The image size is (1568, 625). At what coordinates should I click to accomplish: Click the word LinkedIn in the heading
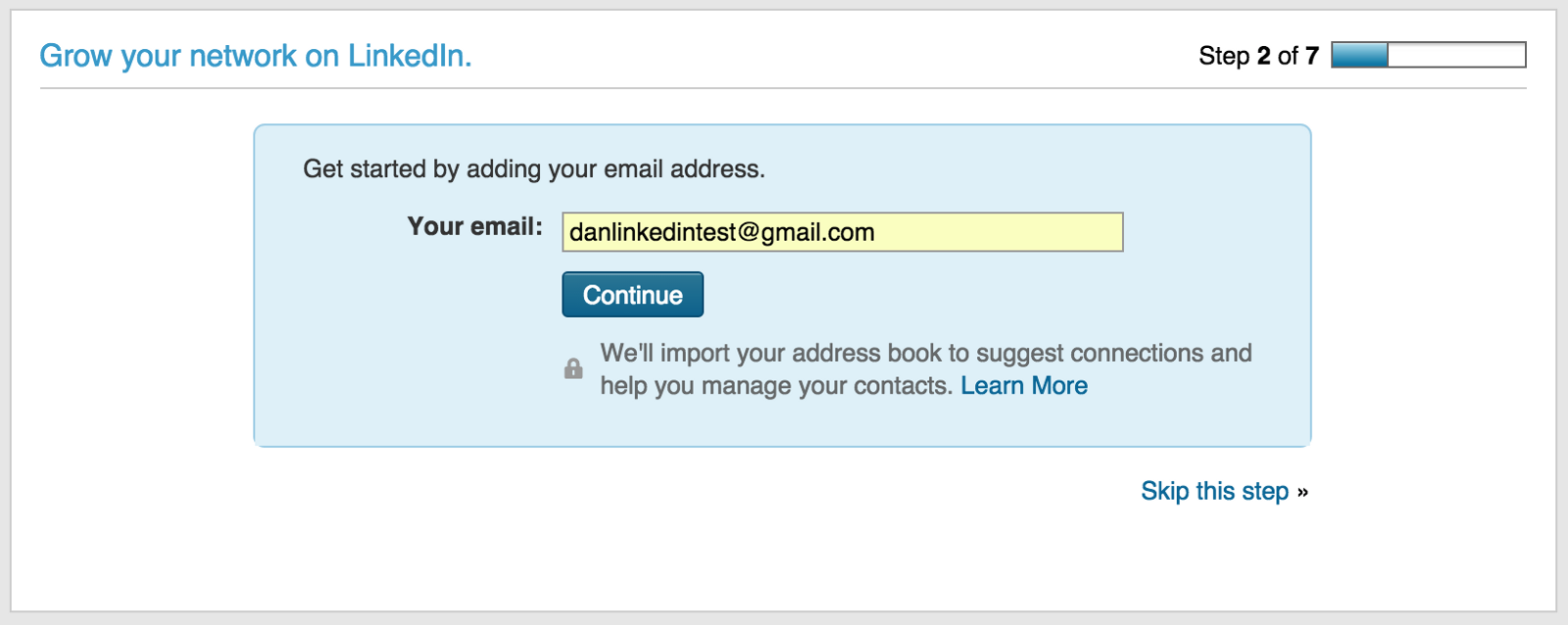pyautogui.click(x=408, y=56)
